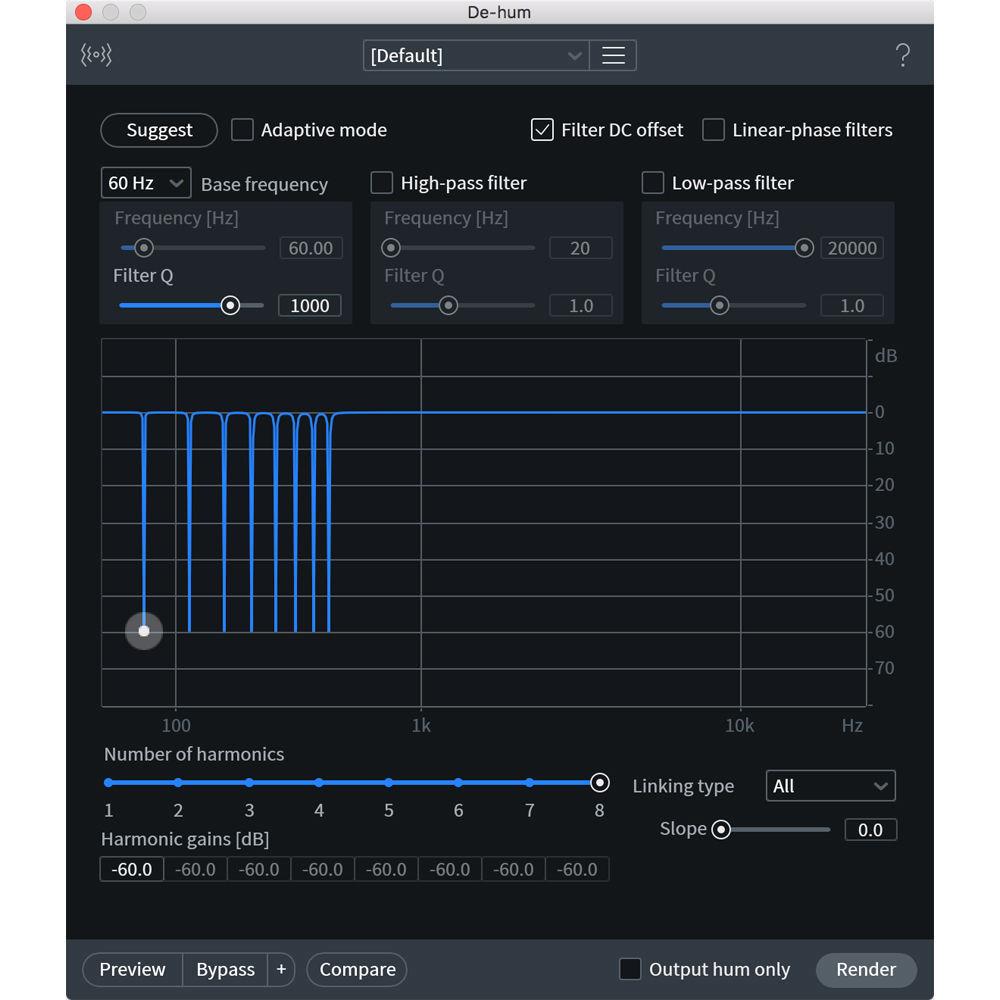Enable Adaptive mode
Viewport: 1000px width, 1000px height.
(x=241, y=129)
